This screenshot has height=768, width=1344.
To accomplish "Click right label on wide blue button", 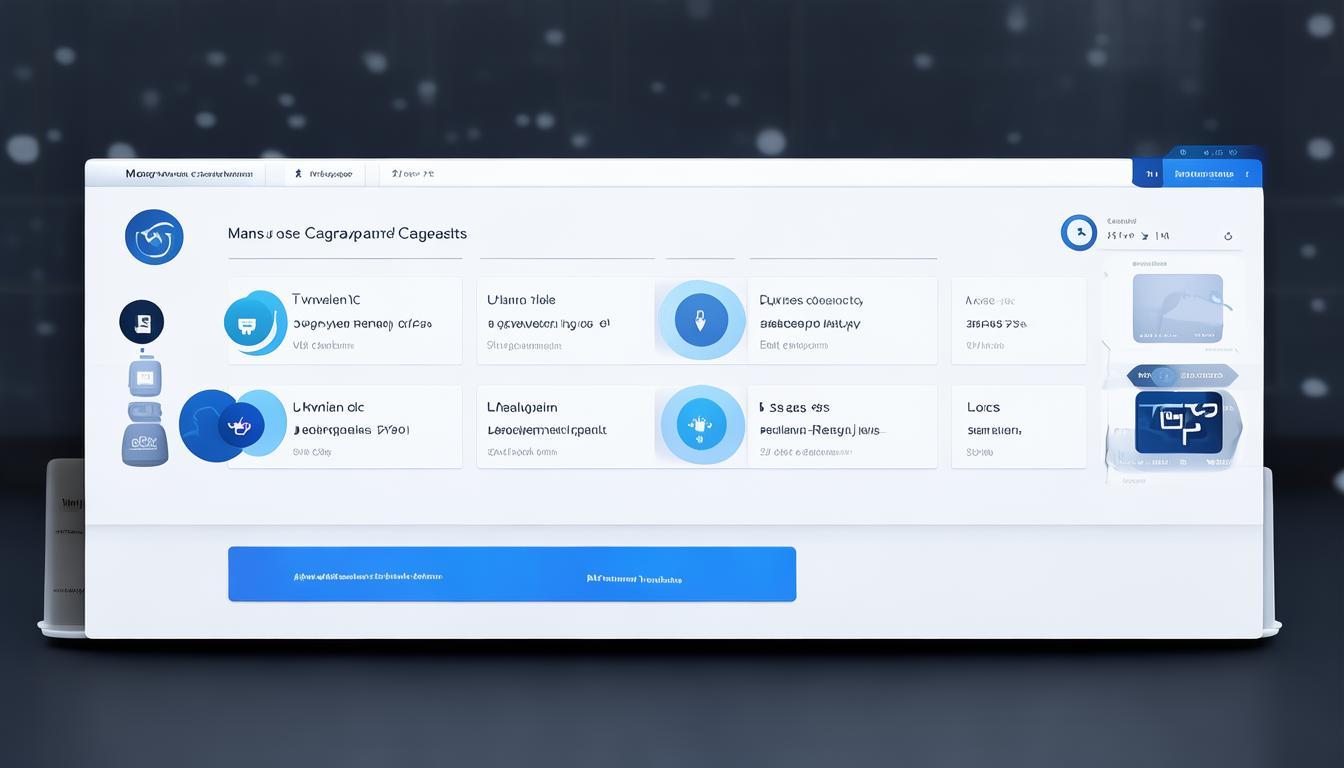I will click(634, 579).
